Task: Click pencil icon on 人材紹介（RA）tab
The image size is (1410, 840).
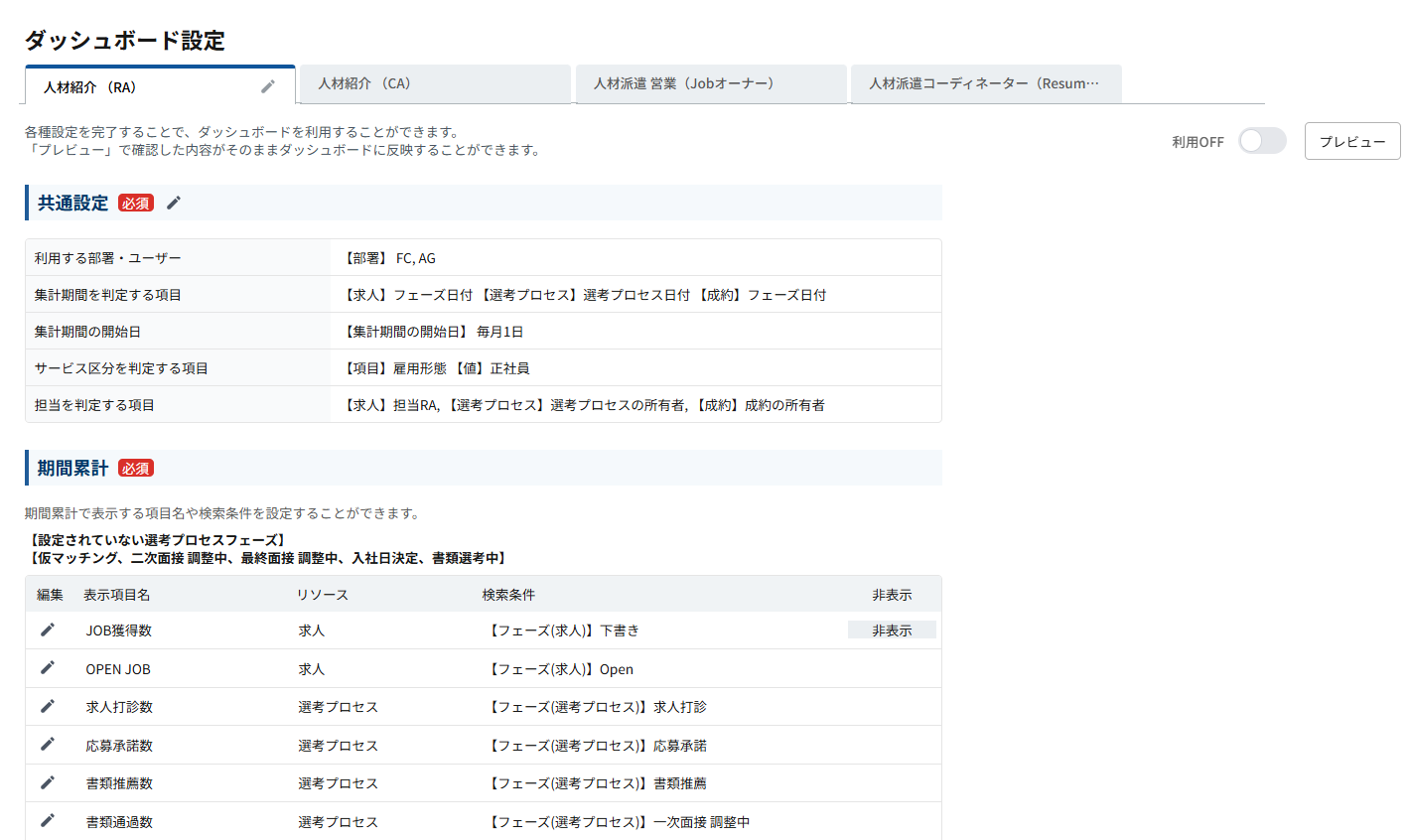Action: pyautogui.click(x=268, y=87)
